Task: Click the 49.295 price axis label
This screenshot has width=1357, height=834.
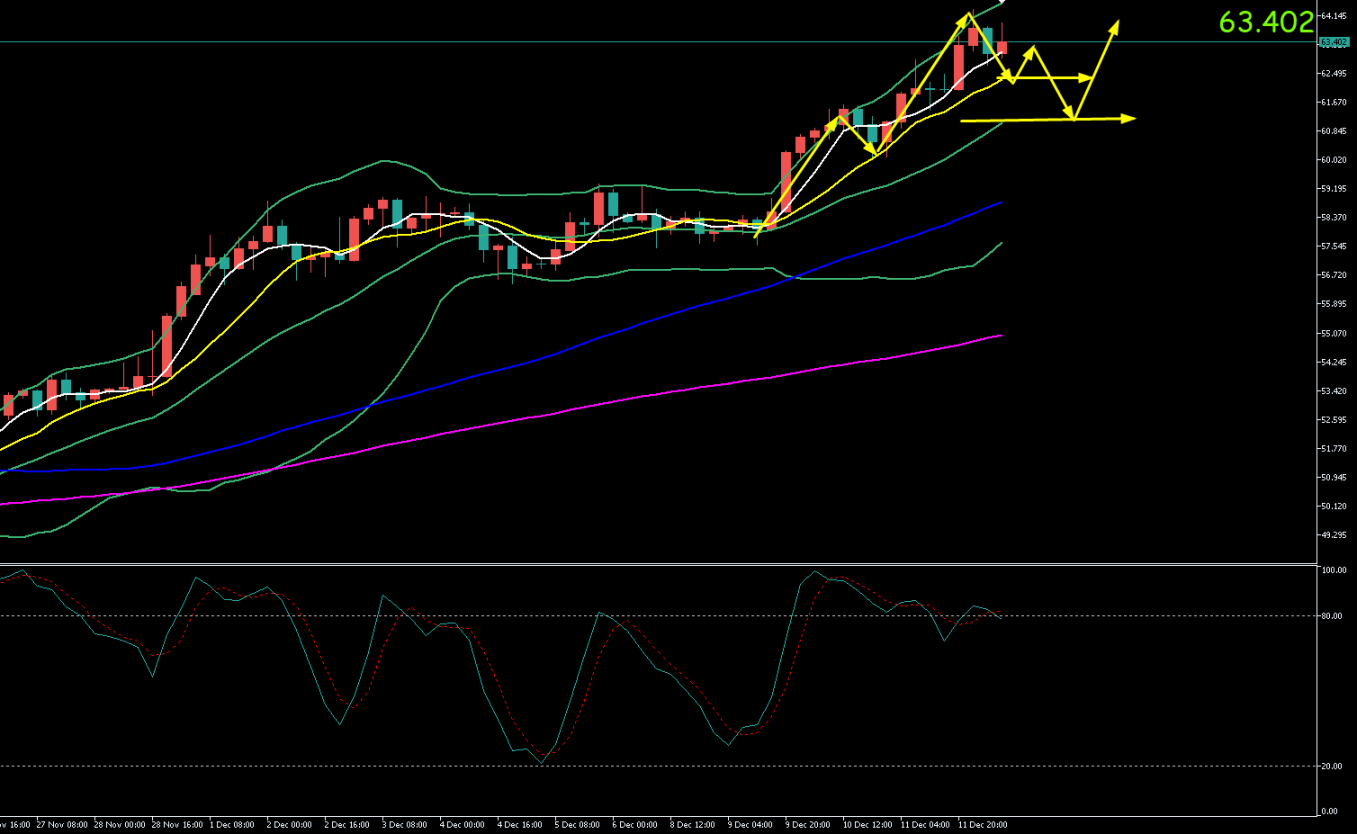Action: (x=1334, y=535)
